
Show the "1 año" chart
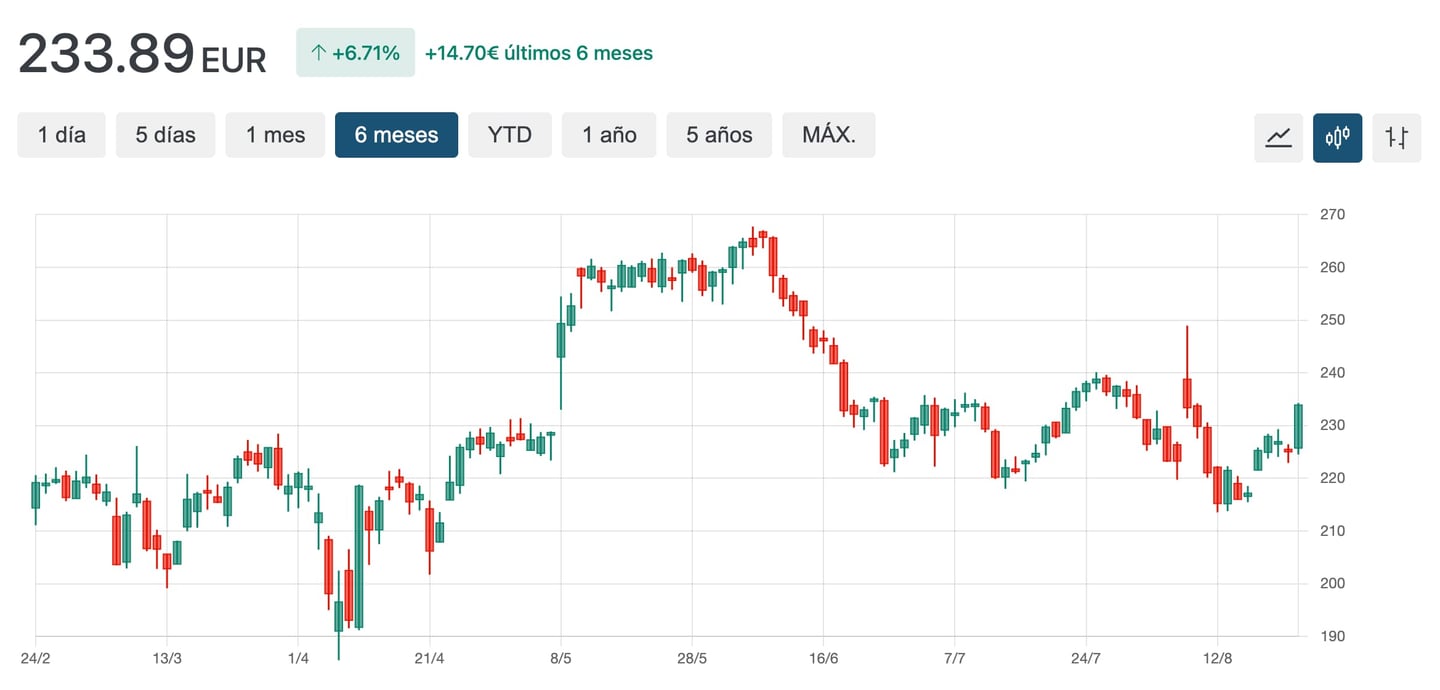tap(608, 134)
